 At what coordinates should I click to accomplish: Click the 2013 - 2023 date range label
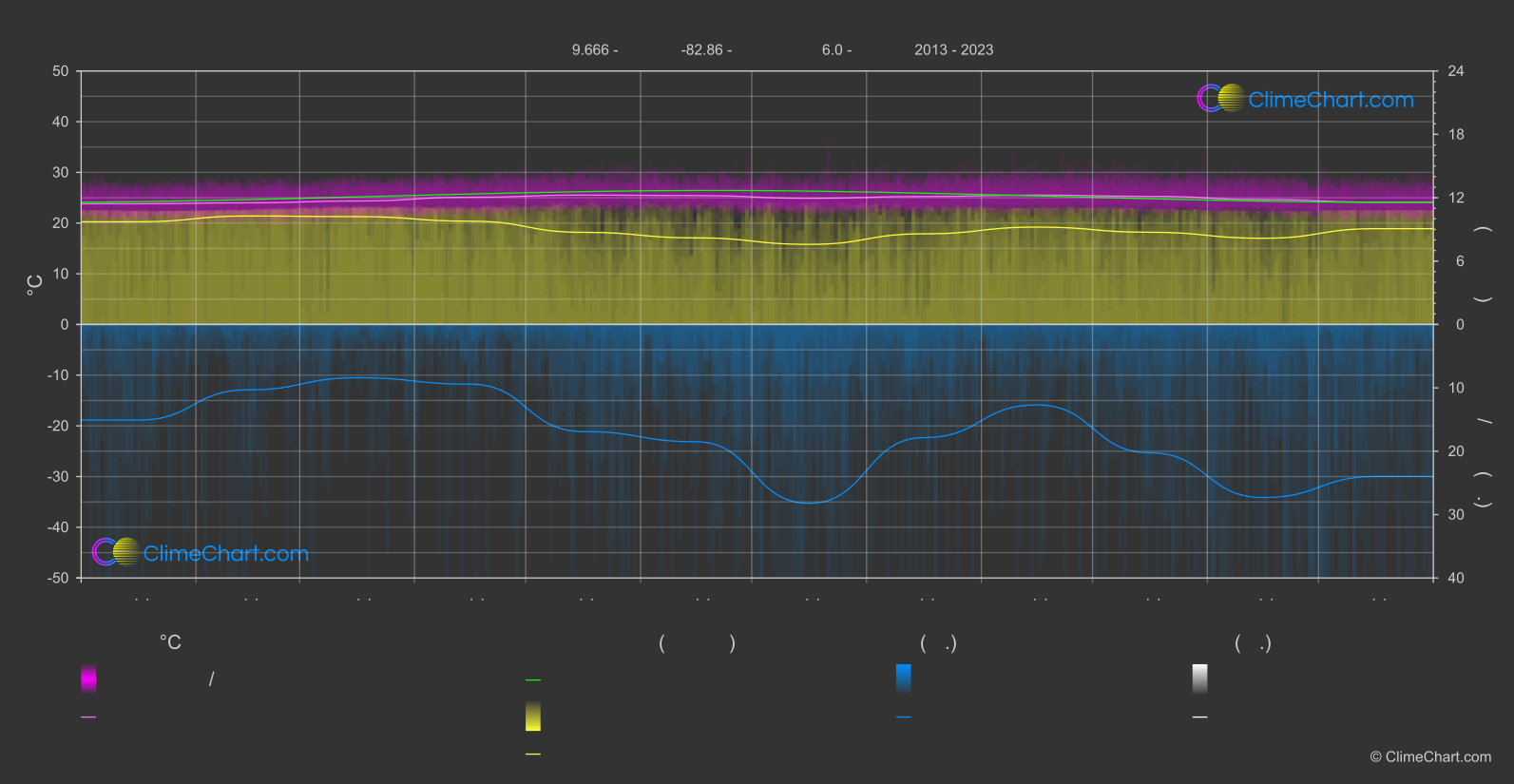(x=954, y=49)
